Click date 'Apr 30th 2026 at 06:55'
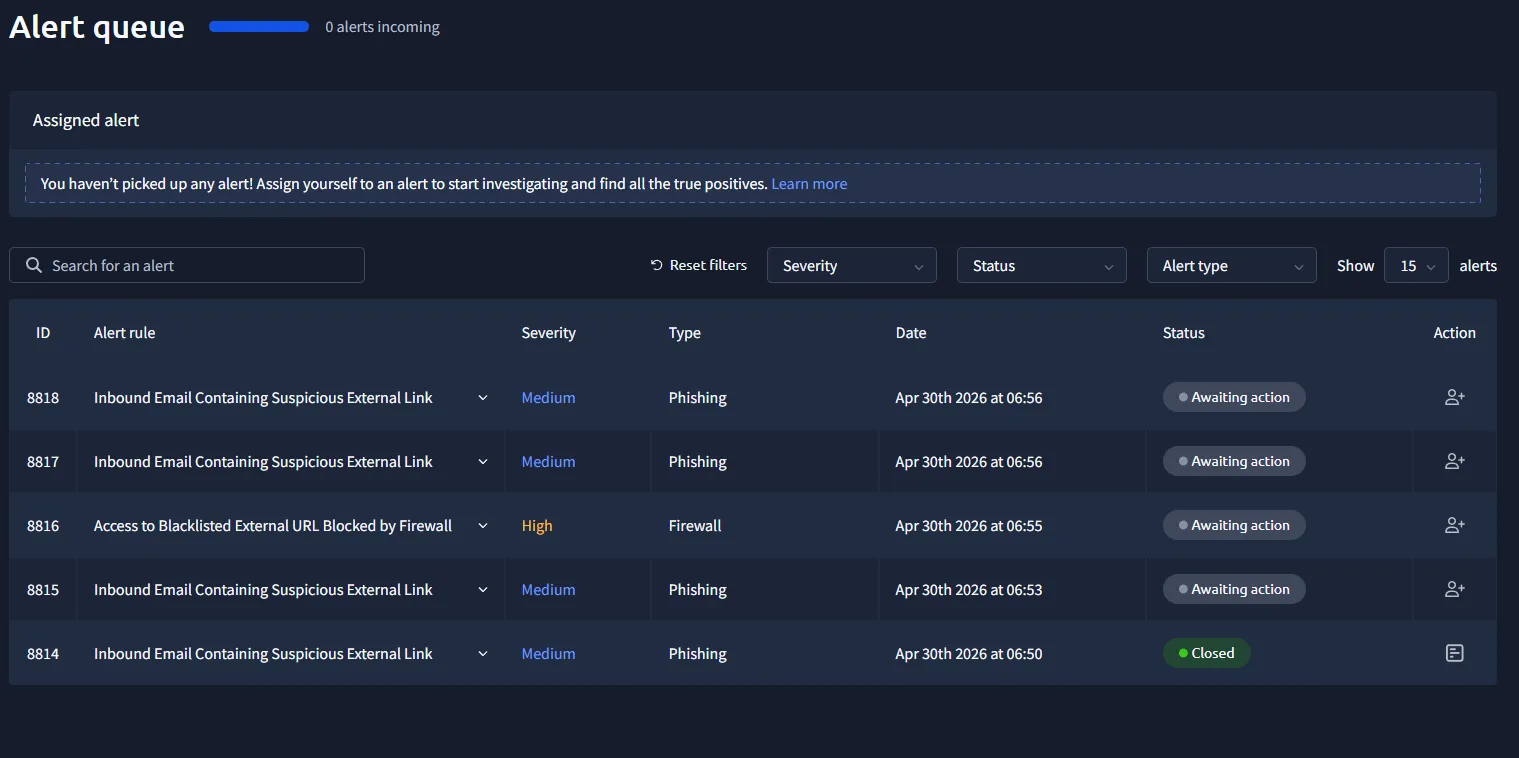The image size is (1519, 758). click(x=969, y=526)
